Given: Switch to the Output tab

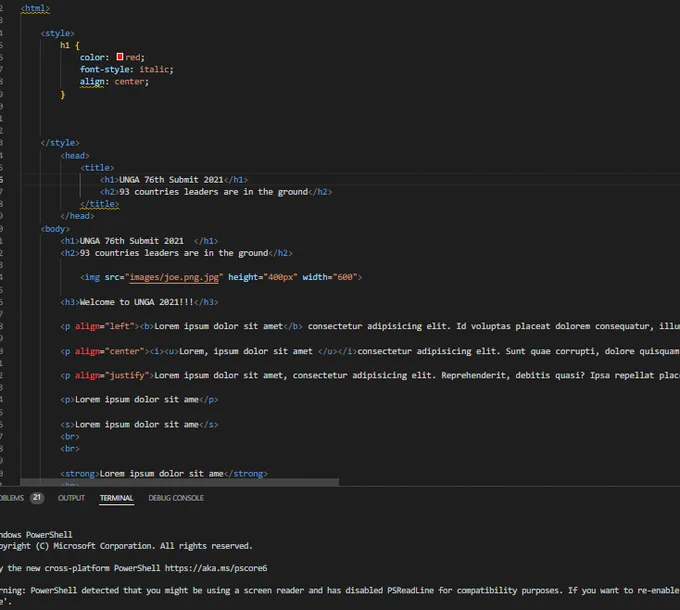Looking at the screenshot, I should pyautogui.click(x=71, y=498).
